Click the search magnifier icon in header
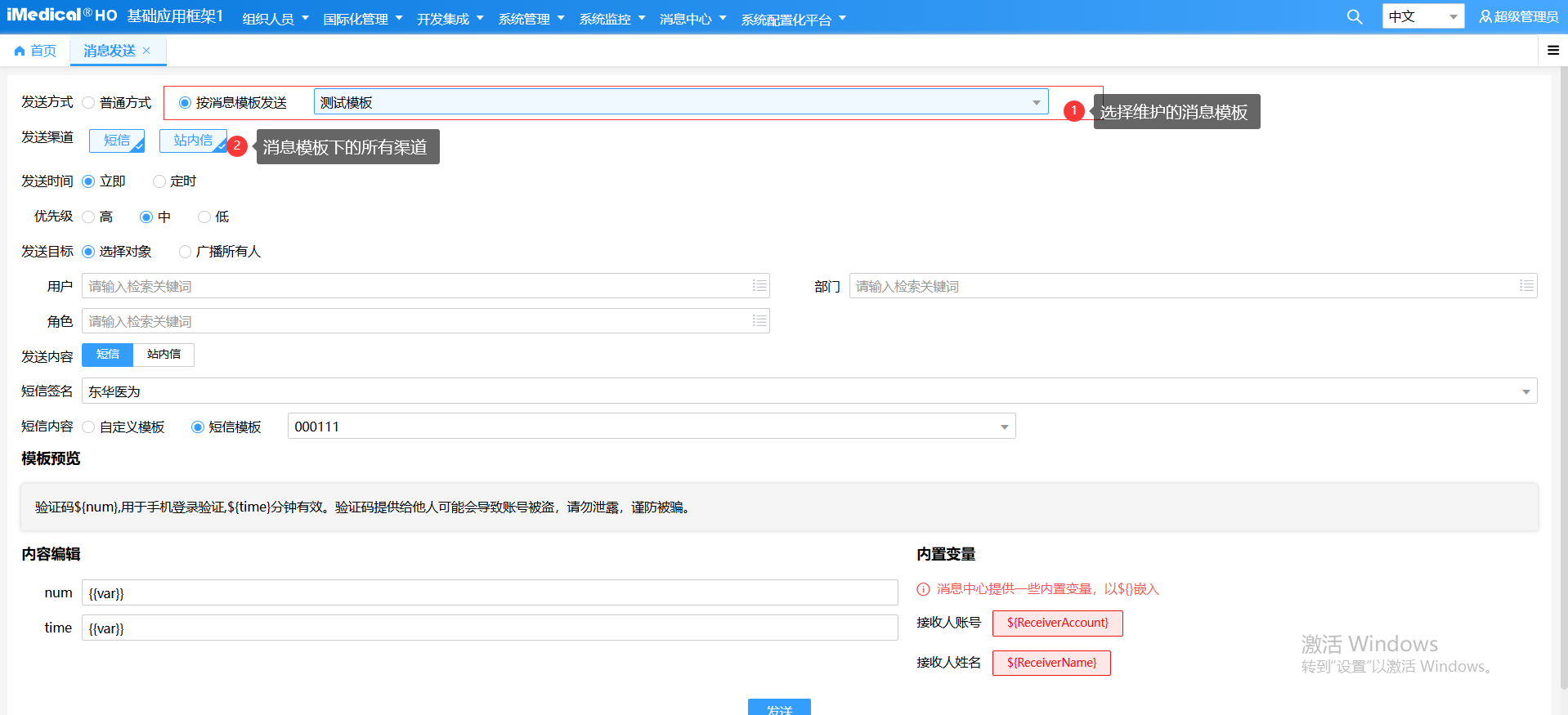 pyautogui.click(x=1354, y=17)
